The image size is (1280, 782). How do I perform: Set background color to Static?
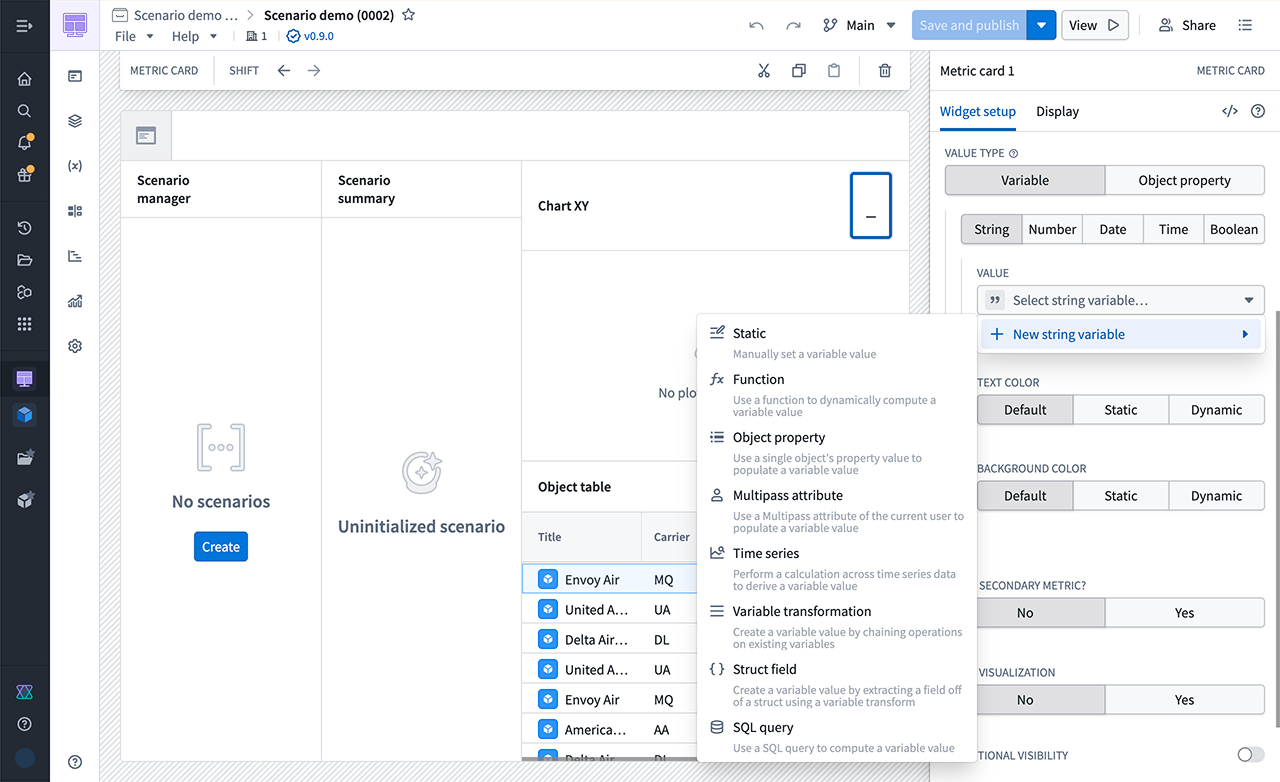point(1121,496)
